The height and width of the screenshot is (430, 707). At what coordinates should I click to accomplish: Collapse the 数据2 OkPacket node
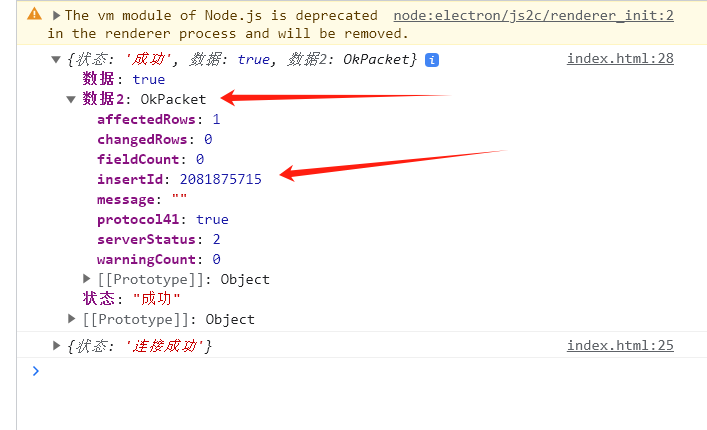(71, 99)
